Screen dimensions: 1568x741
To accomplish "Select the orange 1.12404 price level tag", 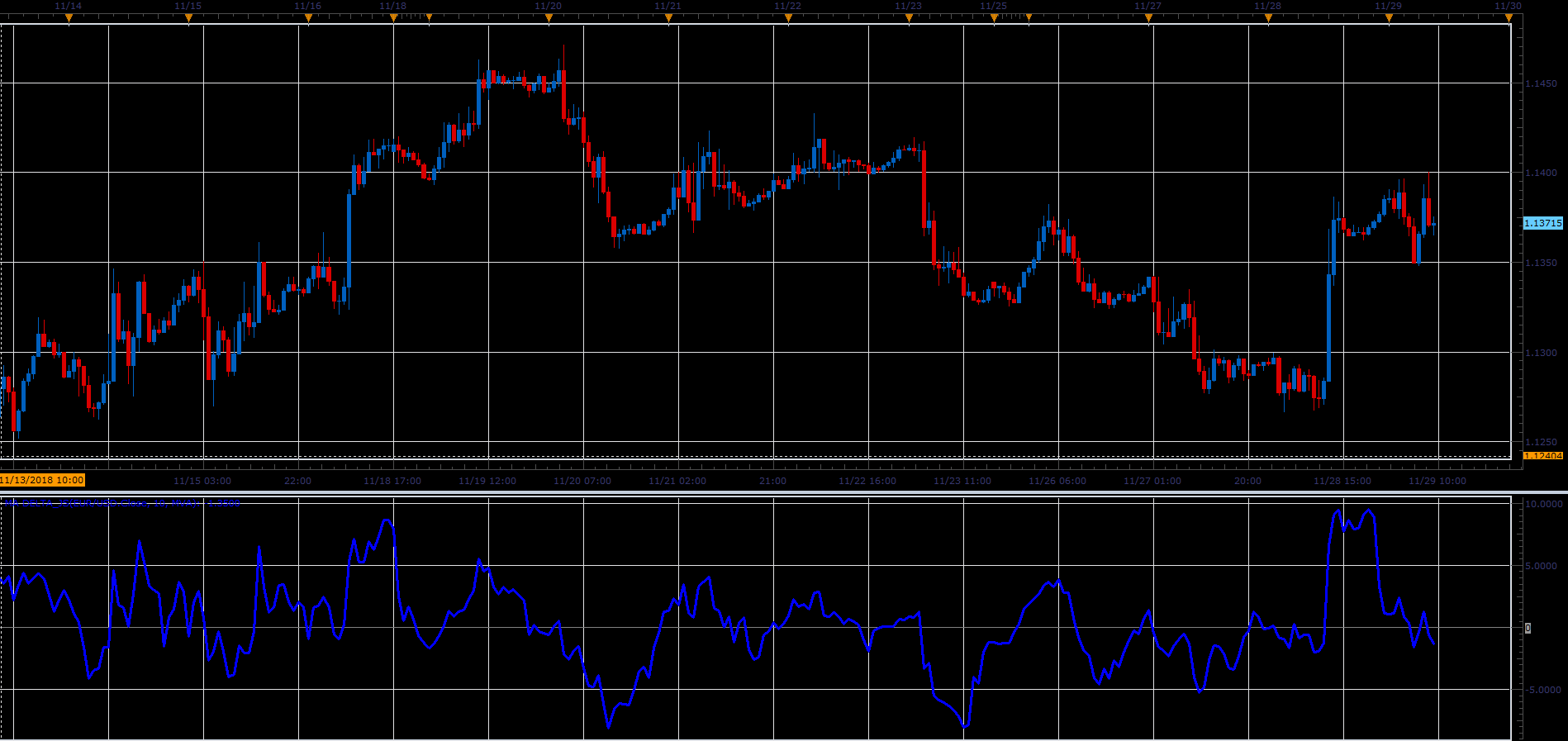I will point(1543,455).
